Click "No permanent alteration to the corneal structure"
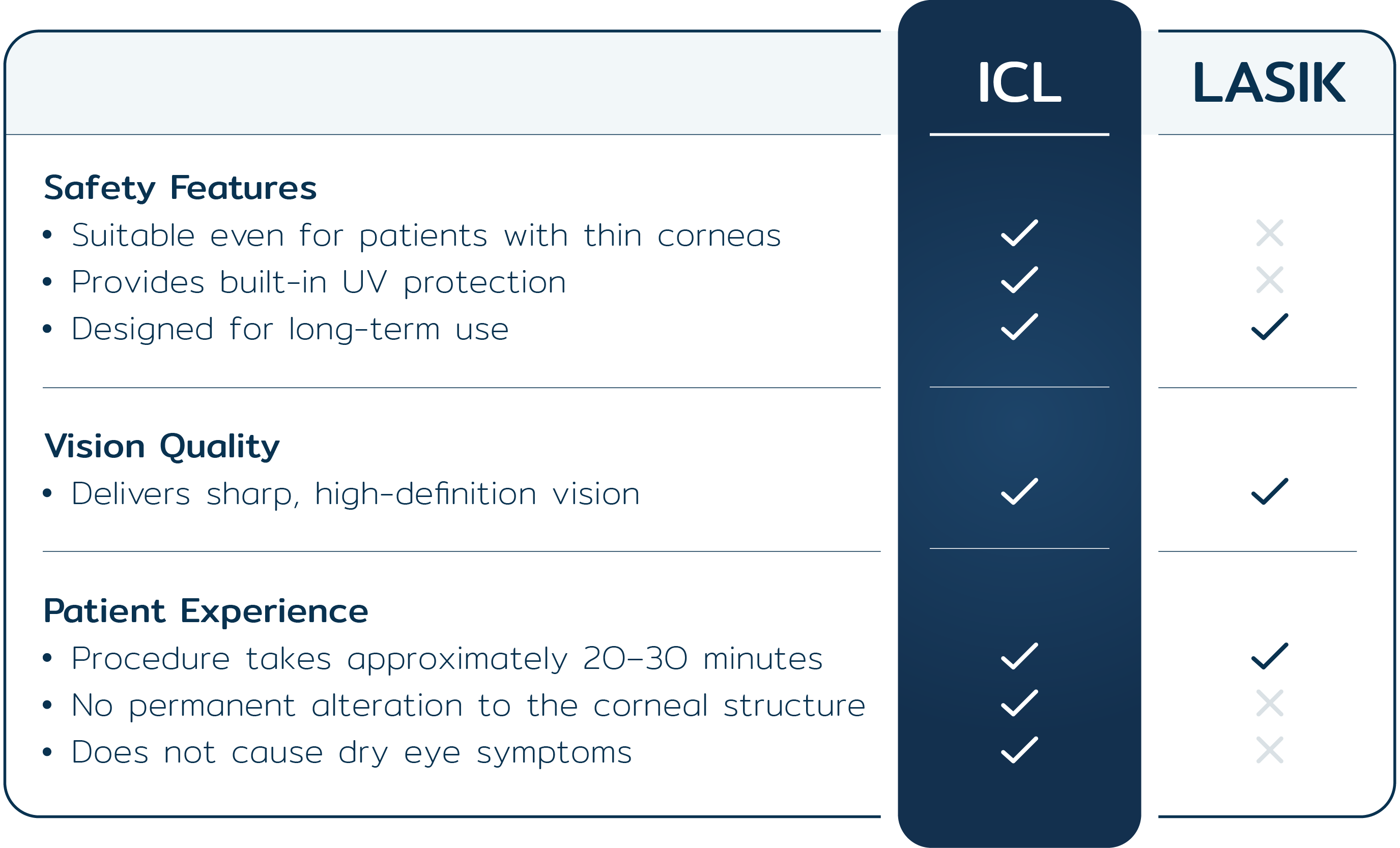Viewport: 1400px width, 848px height. tap(468, 706)
